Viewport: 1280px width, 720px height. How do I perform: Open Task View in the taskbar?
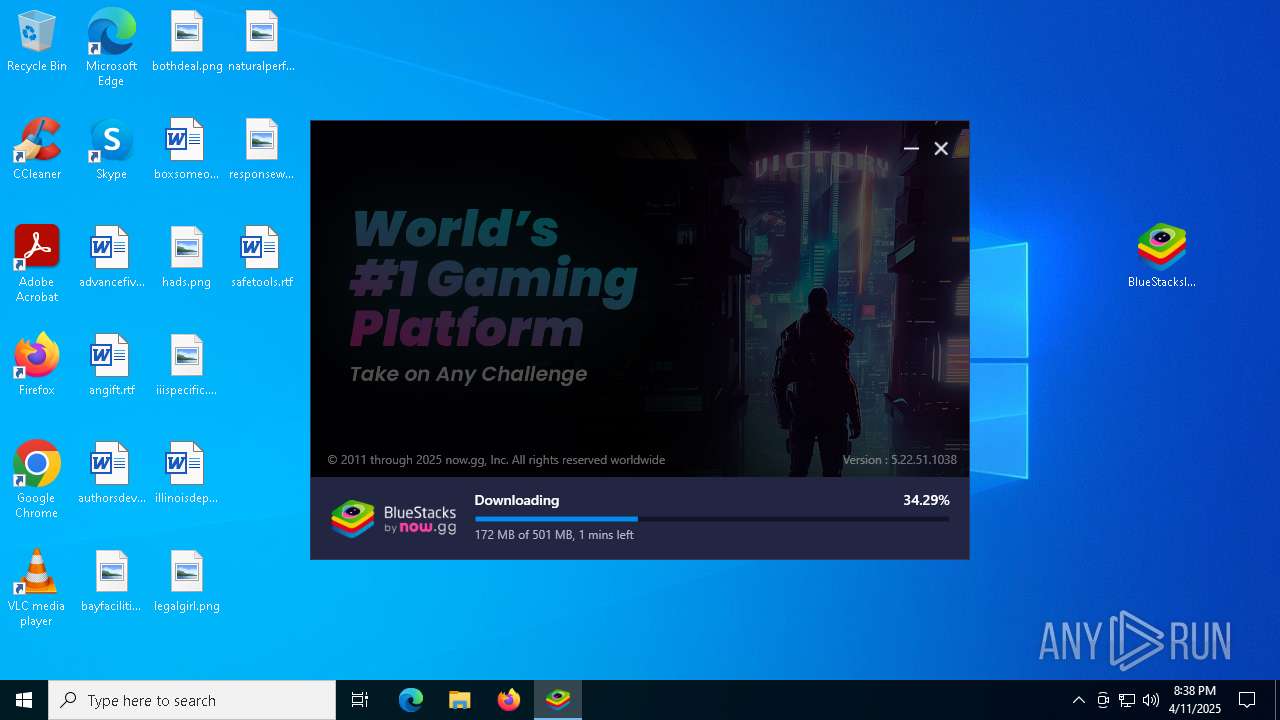pyautogui.click(x=360, y=700)
